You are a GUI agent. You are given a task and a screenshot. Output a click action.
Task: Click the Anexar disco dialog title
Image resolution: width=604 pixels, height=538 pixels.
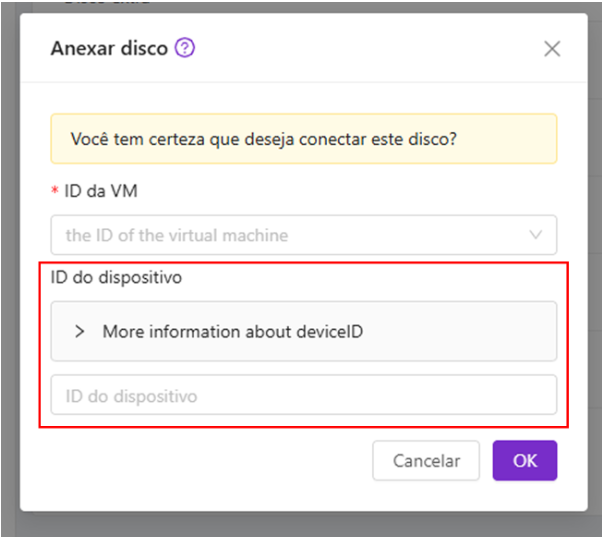tap(109, 49)
